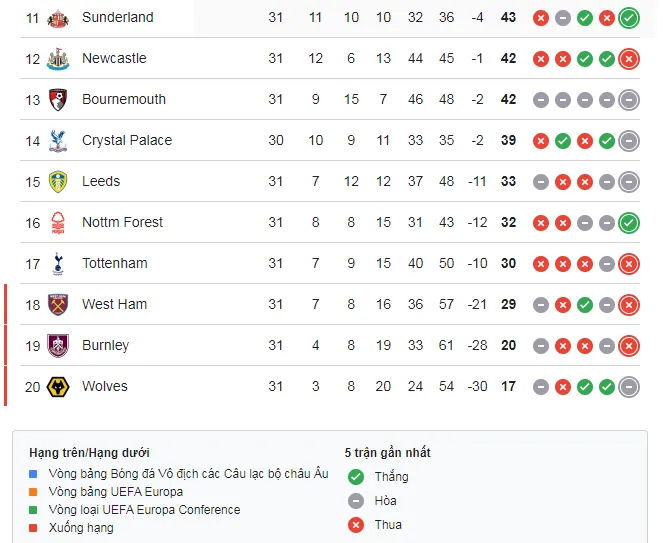Click the Burnley club crest icon
Viewport: 670px width, 543px height.
pyautogui.click(x=58, y=345)
